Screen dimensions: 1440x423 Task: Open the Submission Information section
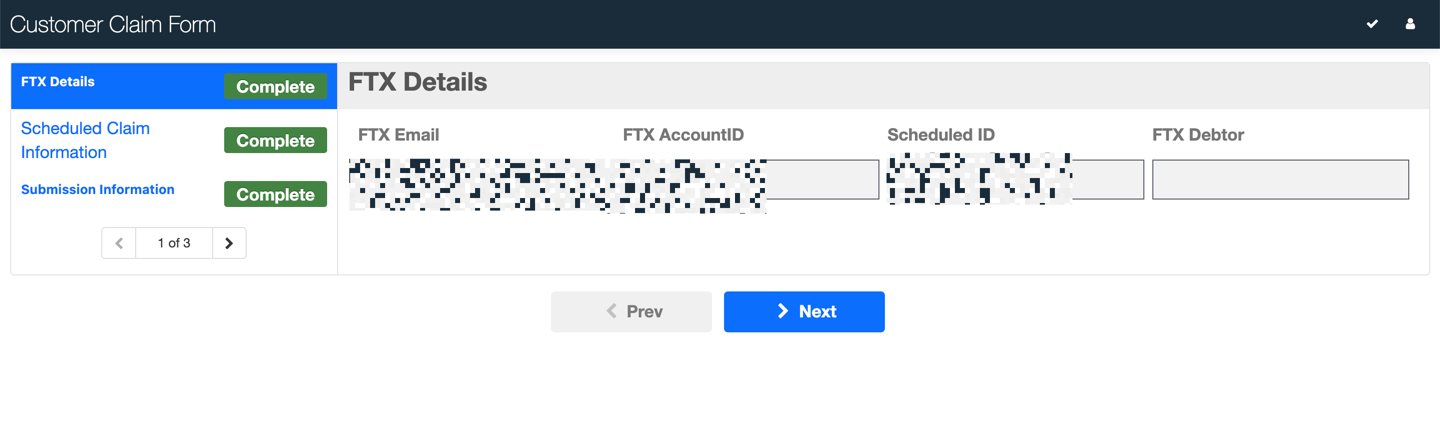98,189
